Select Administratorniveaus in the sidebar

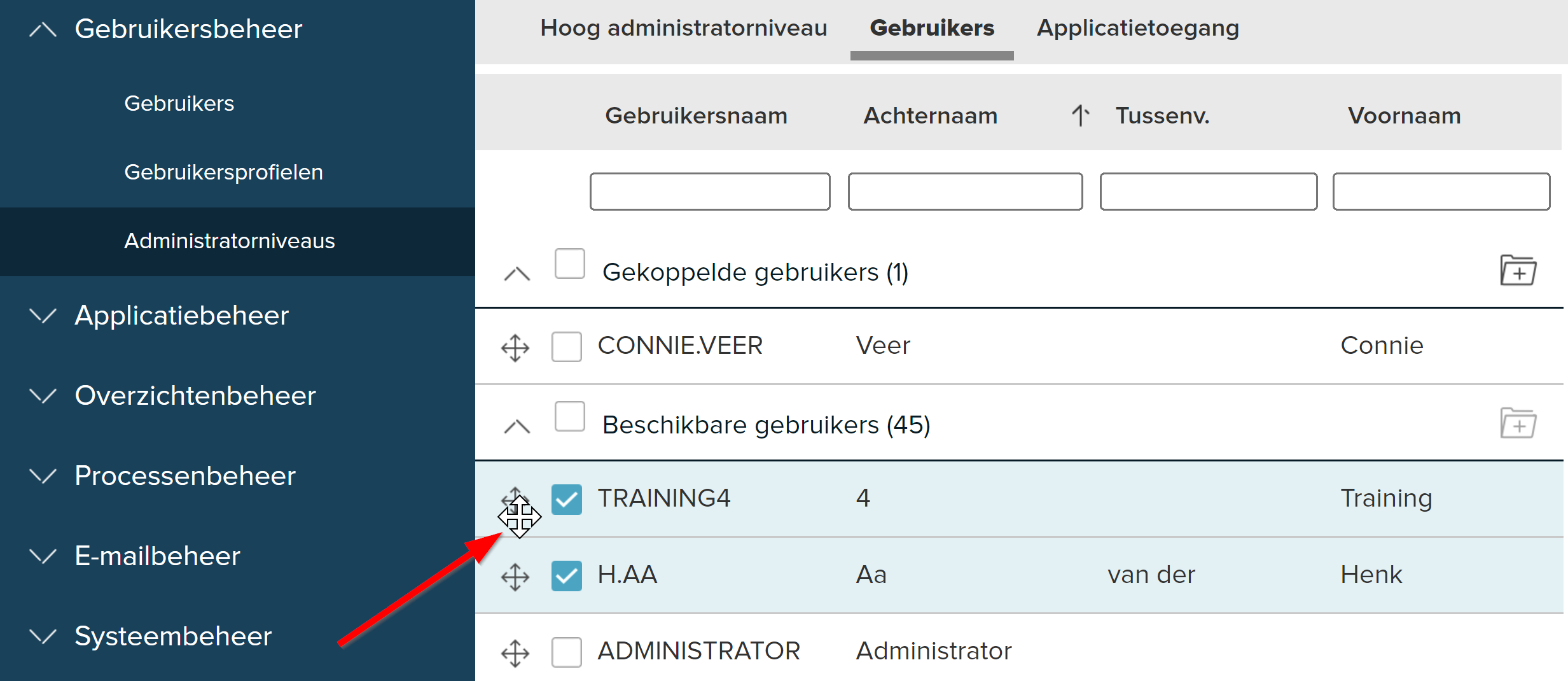coord(230,241)
